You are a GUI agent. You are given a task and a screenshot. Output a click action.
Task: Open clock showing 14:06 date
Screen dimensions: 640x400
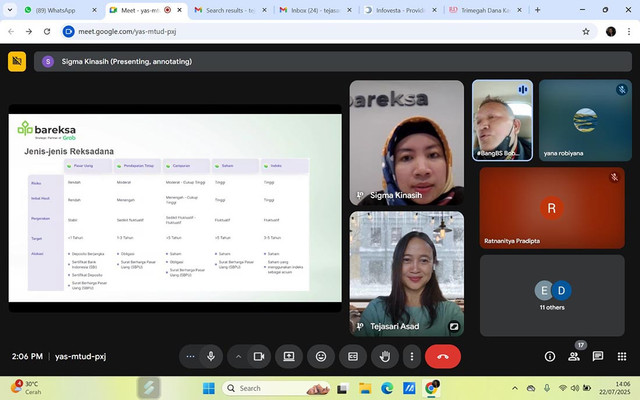point(614,388)
